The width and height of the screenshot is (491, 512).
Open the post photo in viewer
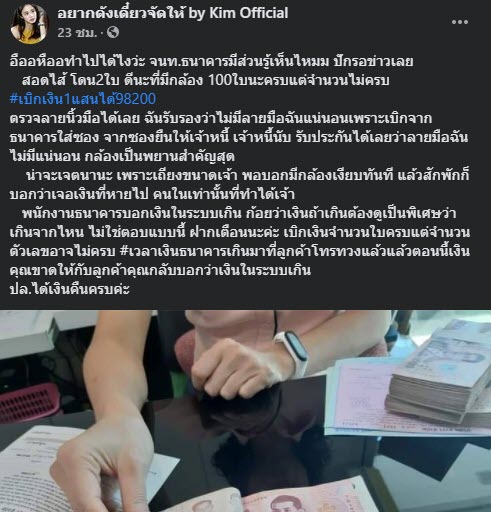245,411
